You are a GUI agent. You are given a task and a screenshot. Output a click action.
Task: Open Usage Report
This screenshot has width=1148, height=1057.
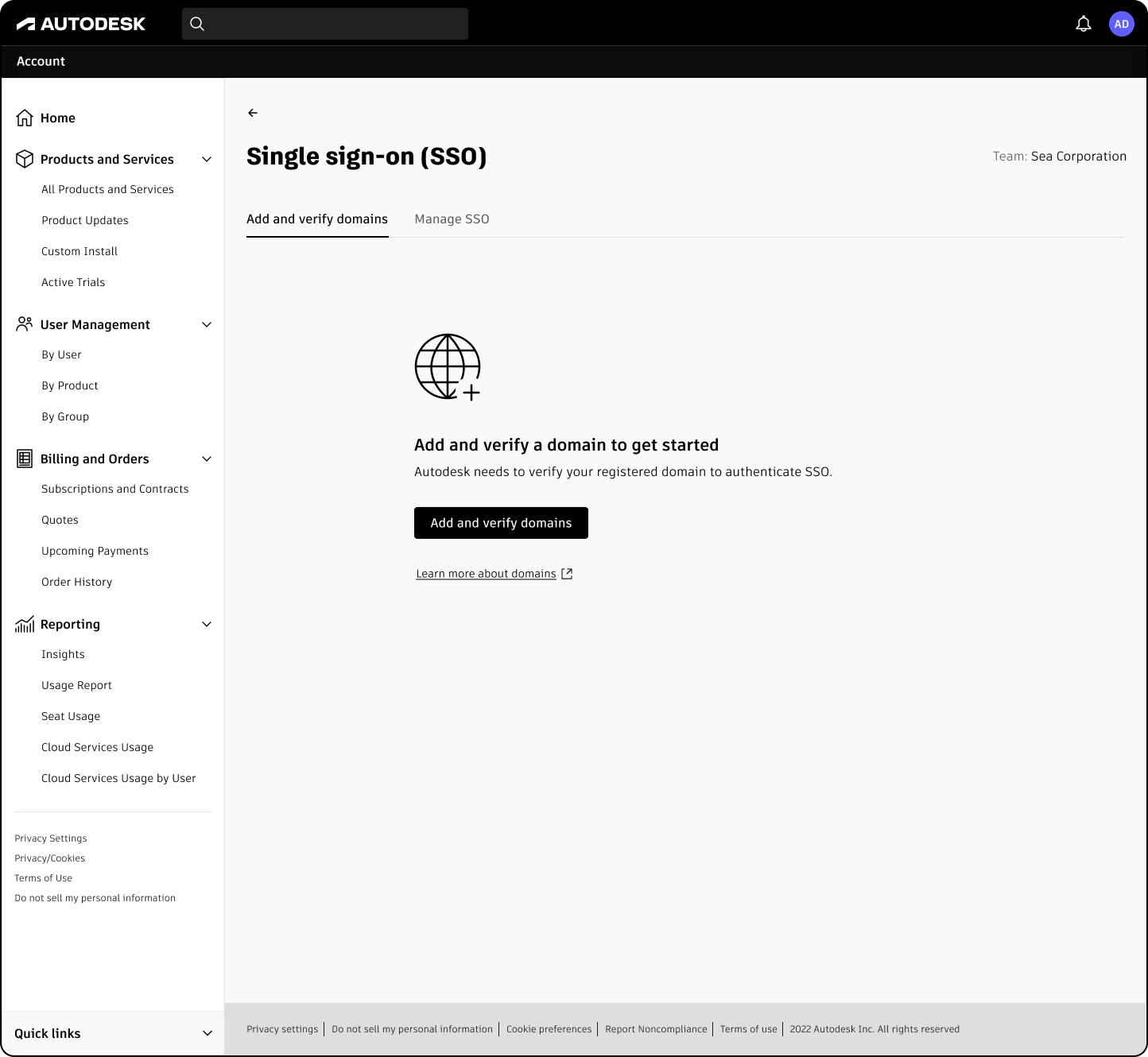[76, 685]
